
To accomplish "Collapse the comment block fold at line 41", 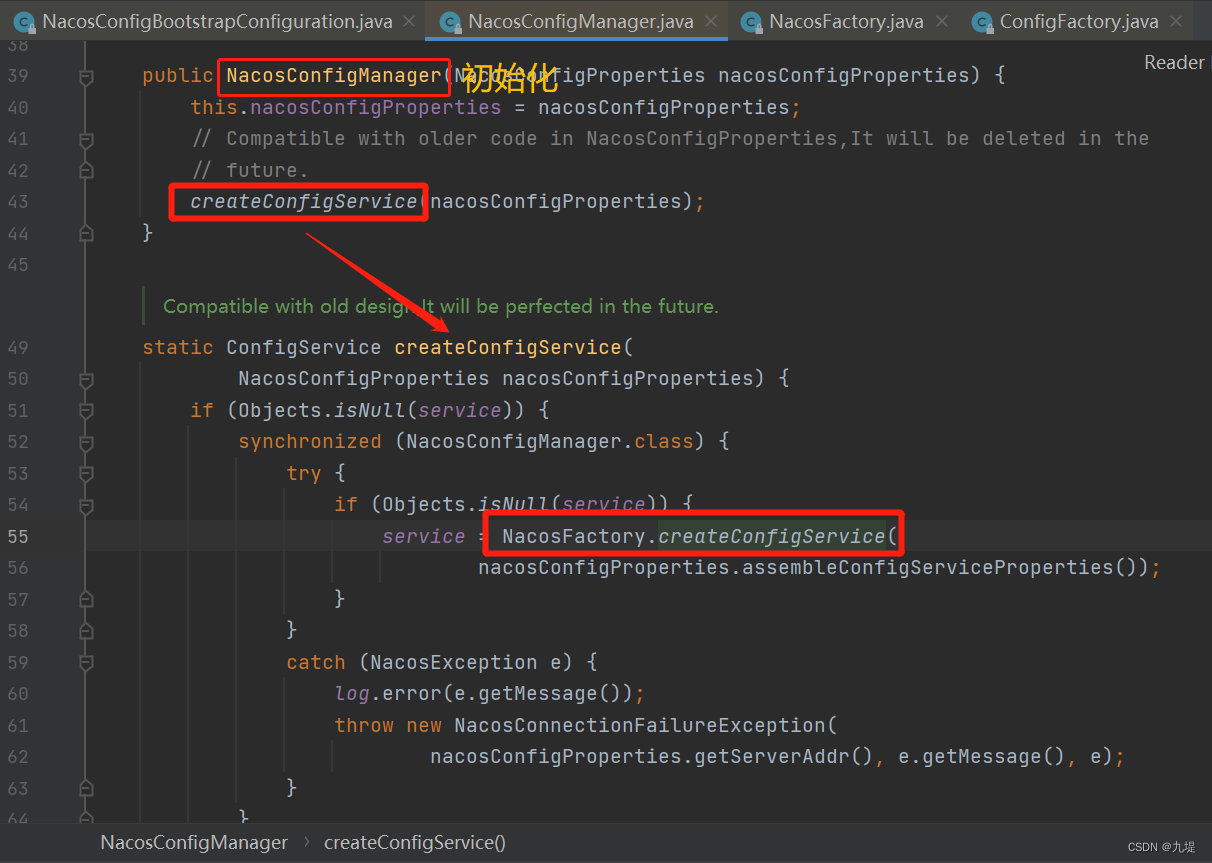I will [86, 139].
